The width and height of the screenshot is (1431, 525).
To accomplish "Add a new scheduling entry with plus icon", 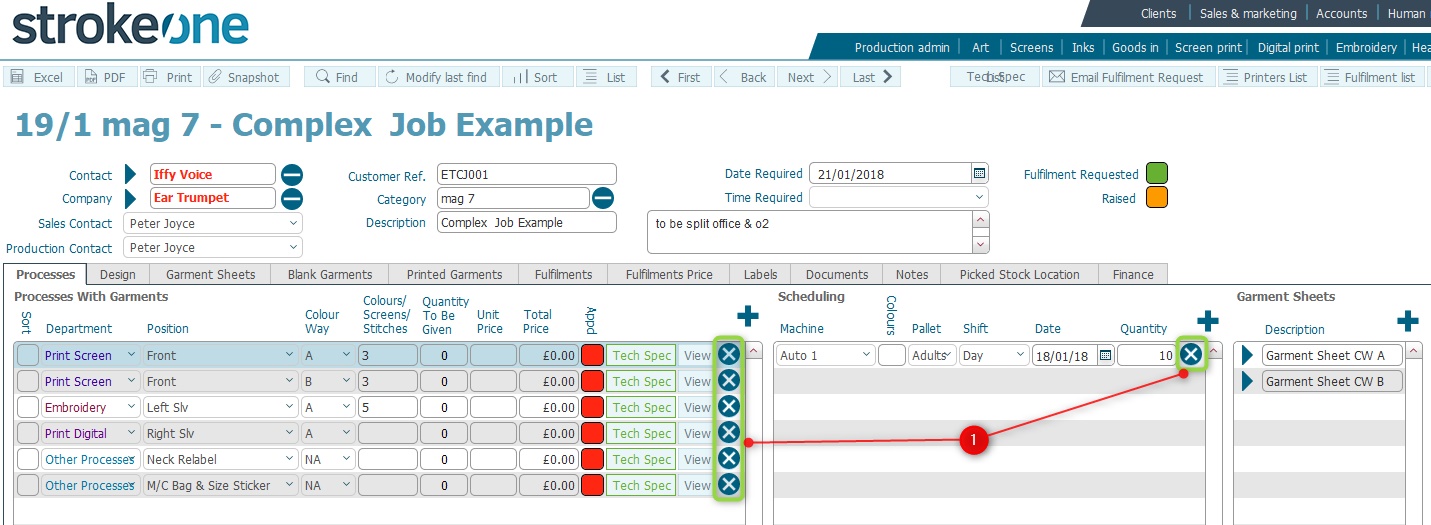I will (1208, 321).
